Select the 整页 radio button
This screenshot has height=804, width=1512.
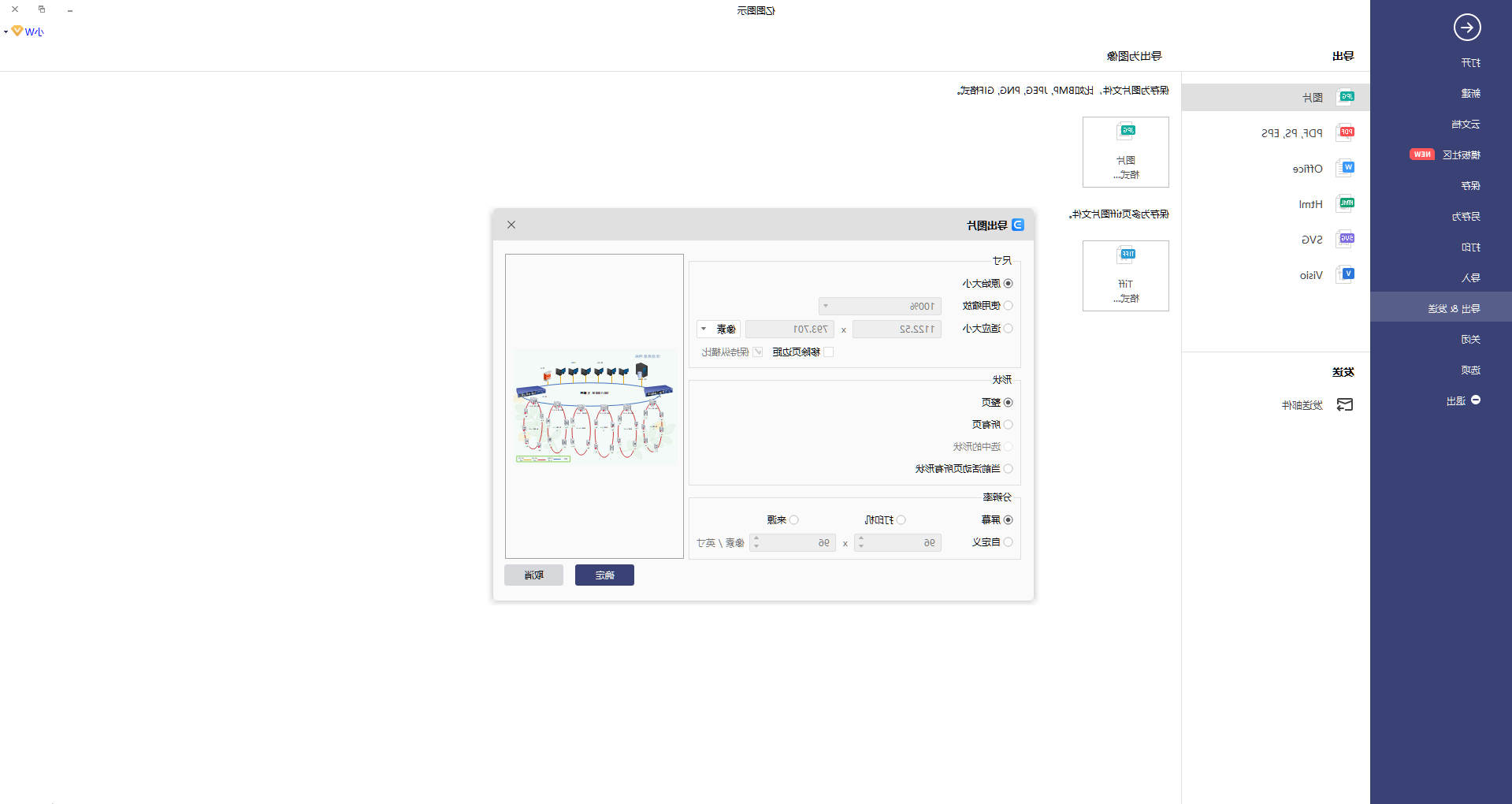tap(1008, 403)
